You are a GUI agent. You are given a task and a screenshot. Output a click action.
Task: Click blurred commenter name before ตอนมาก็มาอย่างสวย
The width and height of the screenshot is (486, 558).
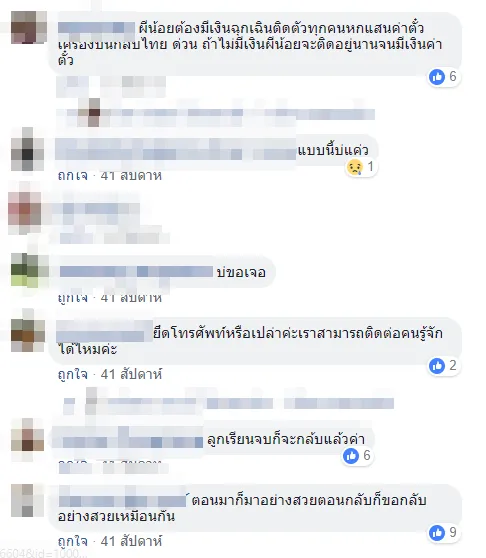point(122,500)
